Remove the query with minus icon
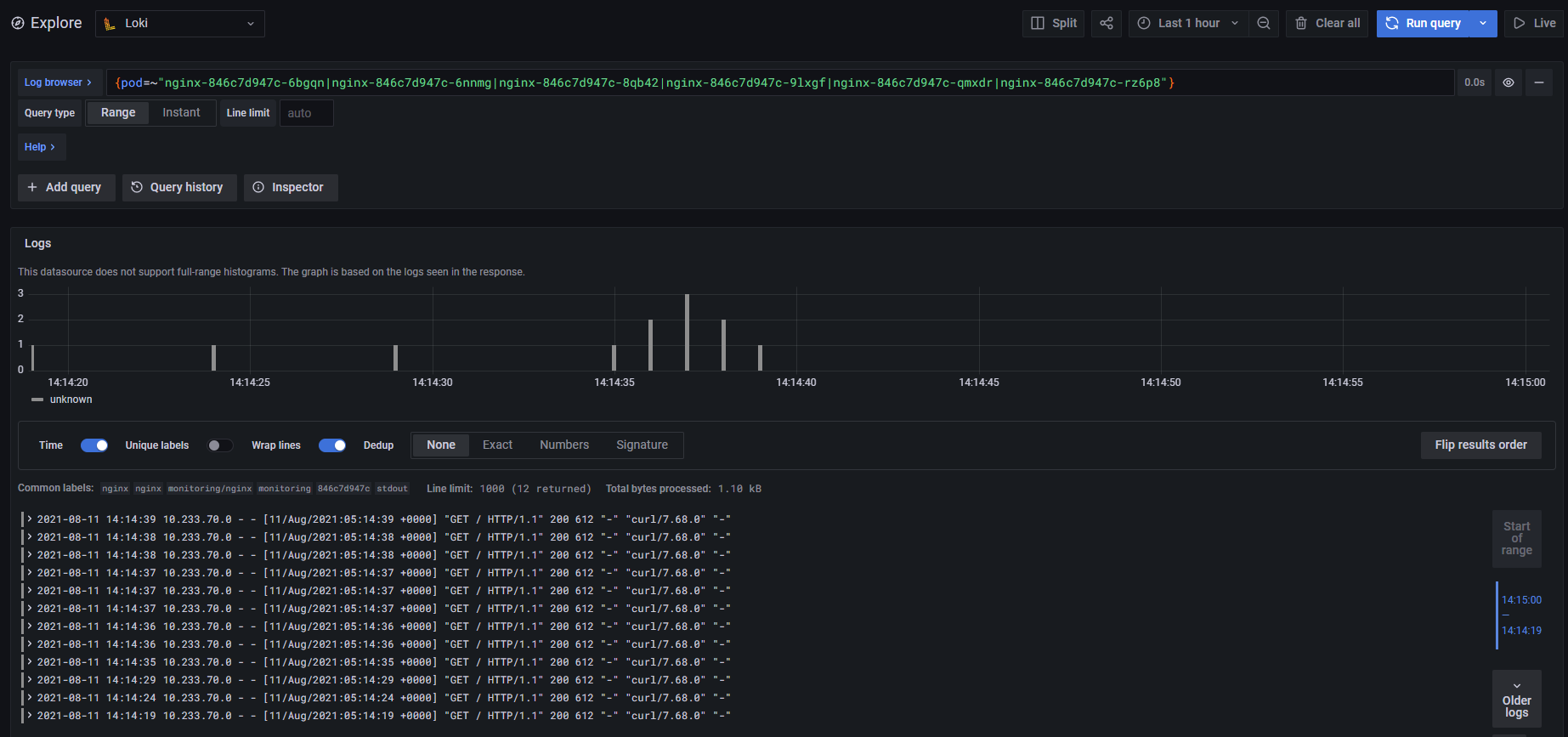The width and height of the screenshot is (1568, 737). (x=1539, y=82)
